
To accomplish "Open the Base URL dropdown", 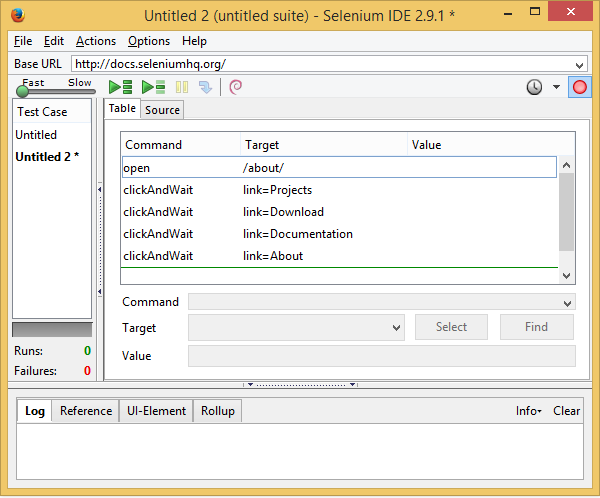I will [x=581, y=64].
